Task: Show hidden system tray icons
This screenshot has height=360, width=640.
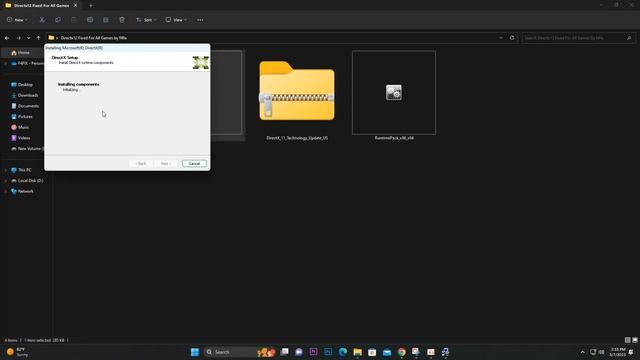Action: 582,352
